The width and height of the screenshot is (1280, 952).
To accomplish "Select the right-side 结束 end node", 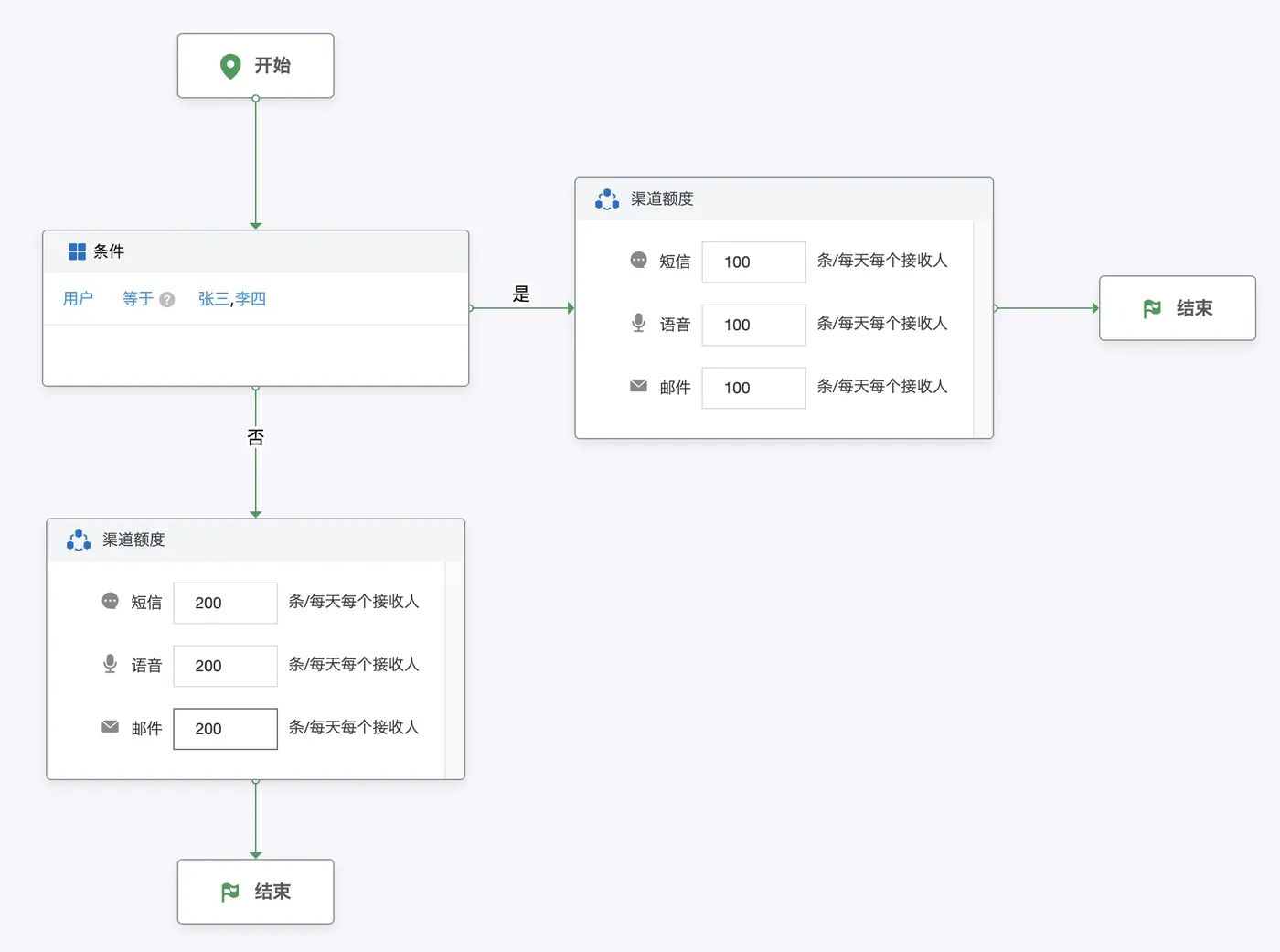I will click(1178, 308).
